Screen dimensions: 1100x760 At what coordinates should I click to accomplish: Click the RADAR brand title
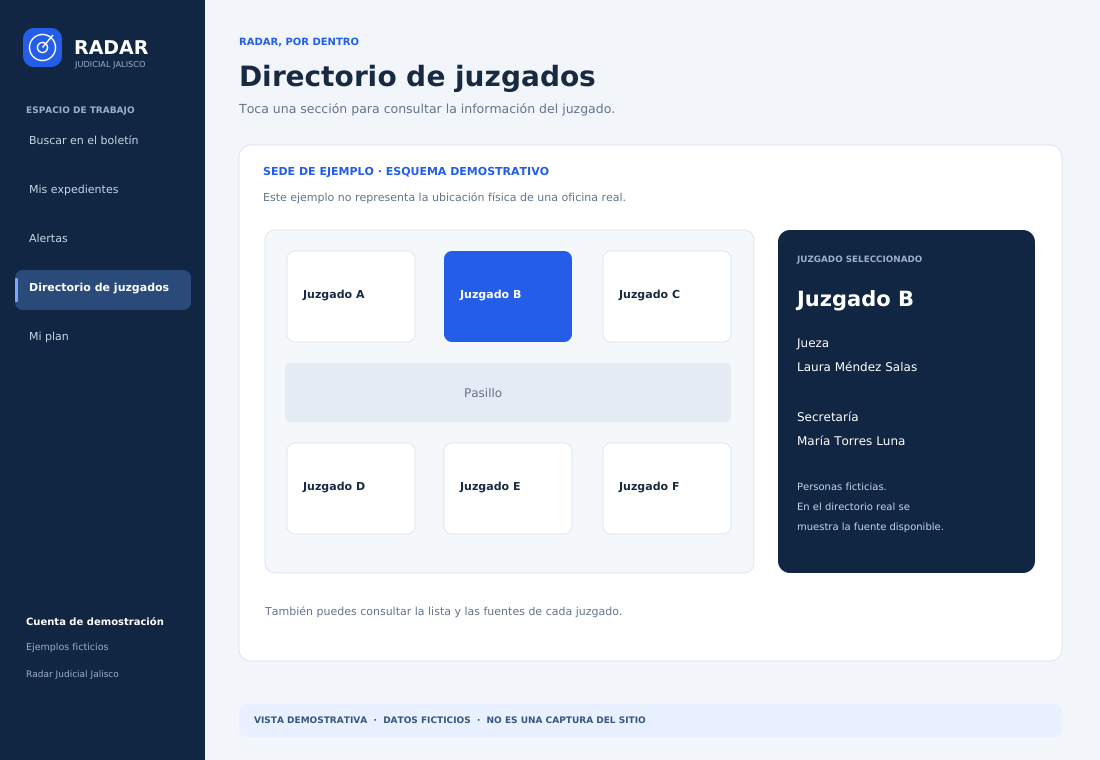pos(111,47)
